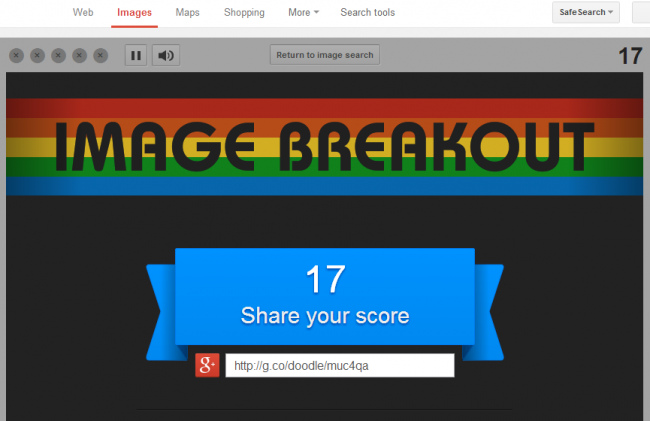This screenshot has height=421, width=650.
Task: Click the score 17 in toolbar corner
Action: click(x=630, y=56)
